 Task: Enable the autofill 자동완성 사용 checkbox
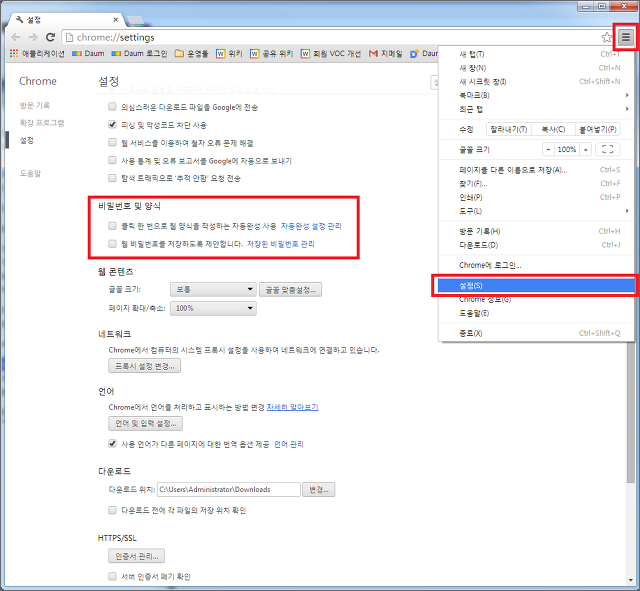[x=112, y=226]
